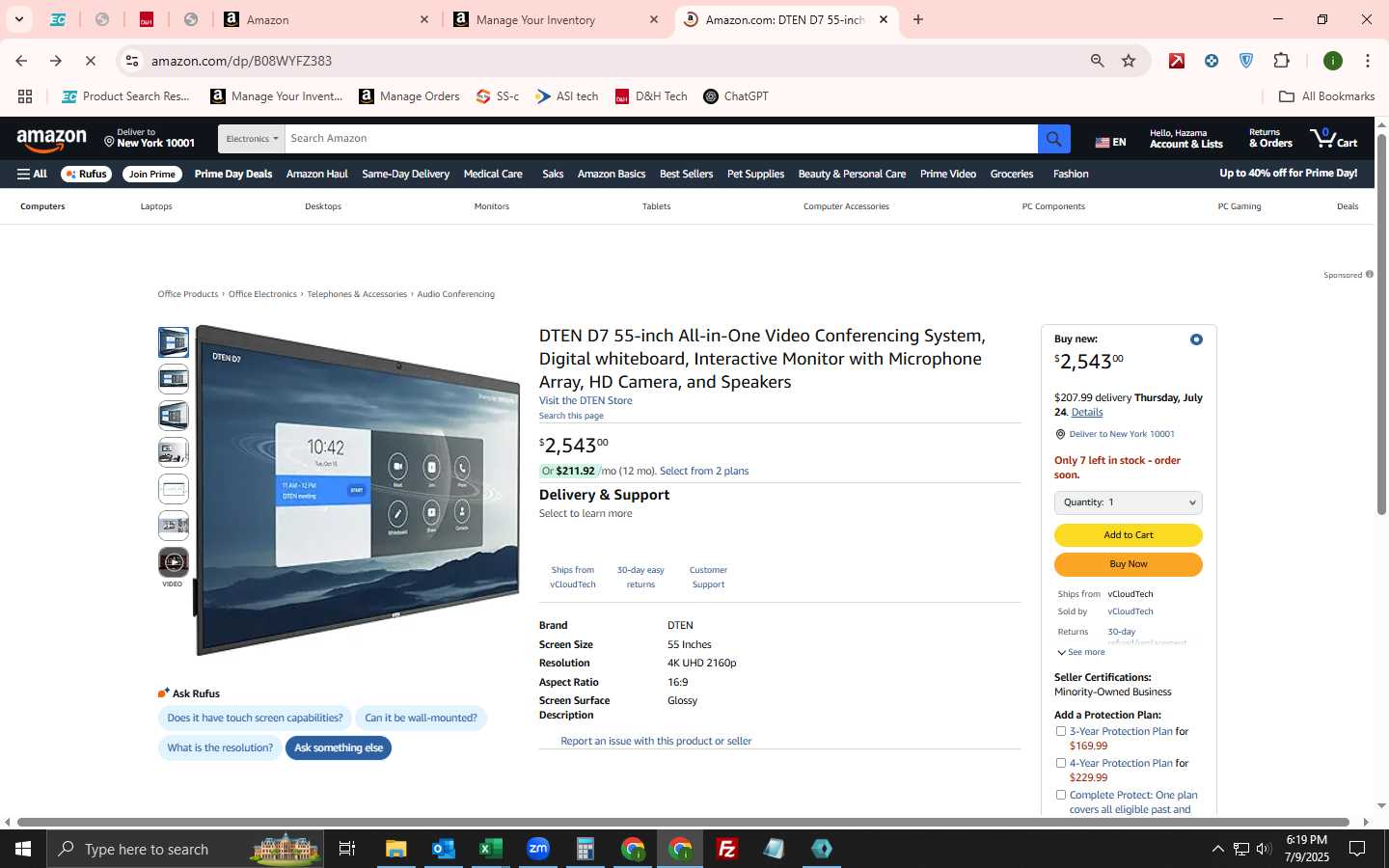Switch to the Amazon tab
1389x868 pixels.
coord(326,19)
